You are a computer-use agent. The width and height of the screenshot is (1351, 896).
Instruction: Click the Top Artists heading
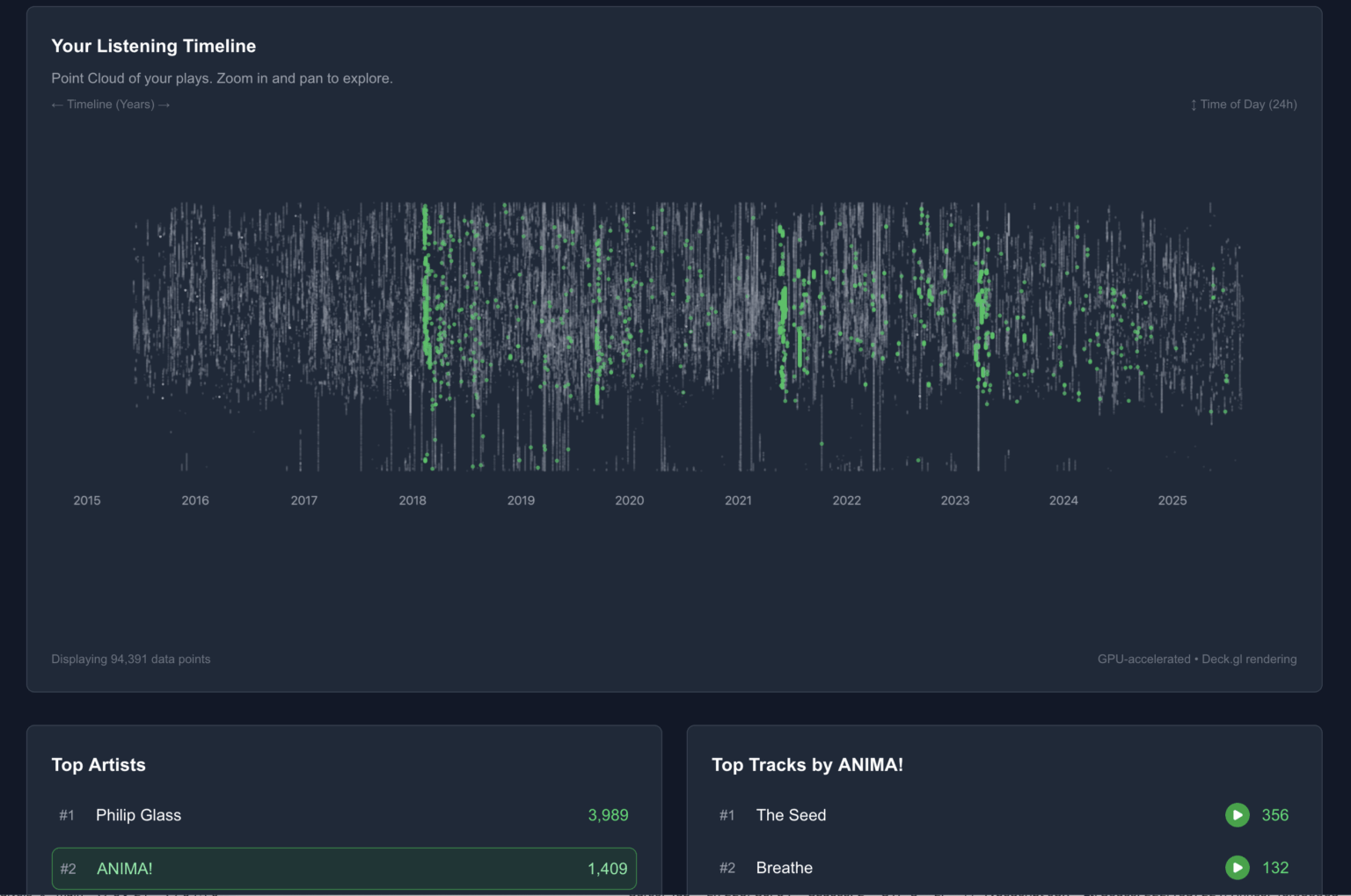tap(99, 765)
